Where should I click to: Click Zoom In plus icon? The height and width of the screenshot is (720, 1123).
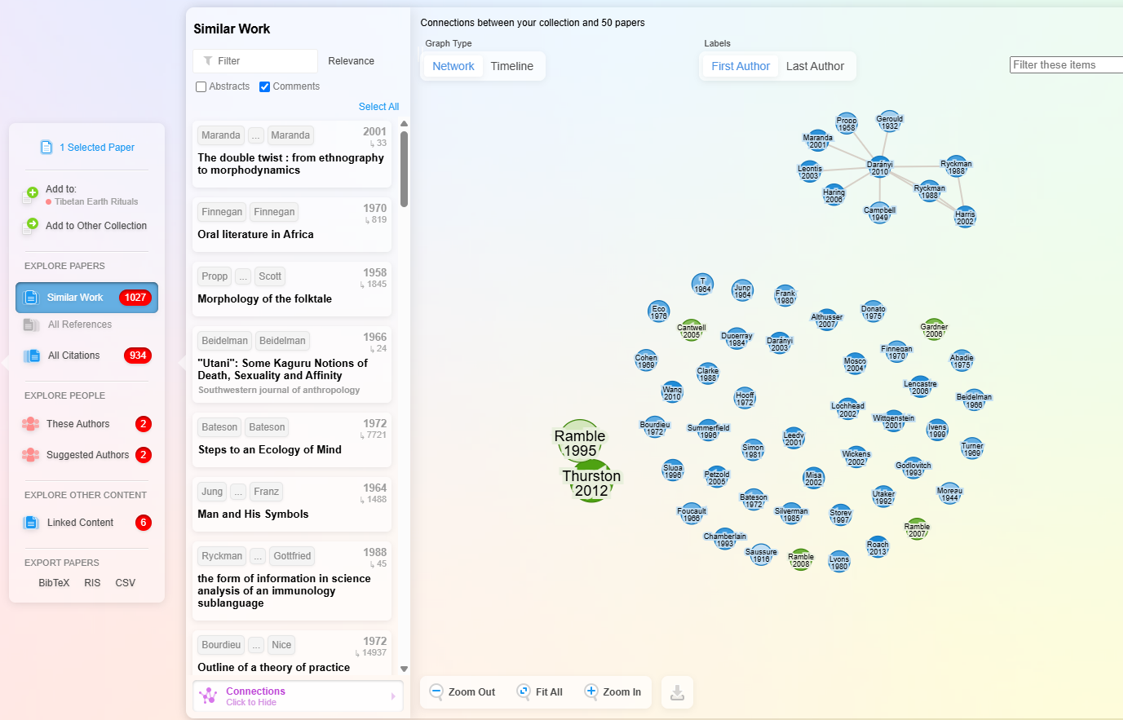click(591, 691)
